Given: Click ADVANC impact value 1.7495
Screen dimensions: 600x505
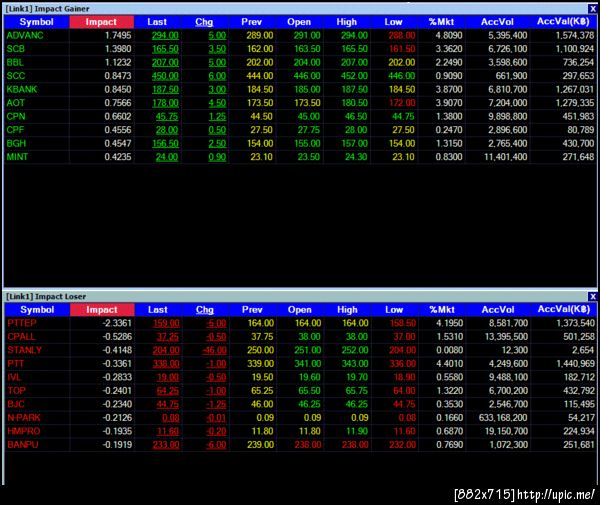Looking at the screenshot, I should pos(118,36).
